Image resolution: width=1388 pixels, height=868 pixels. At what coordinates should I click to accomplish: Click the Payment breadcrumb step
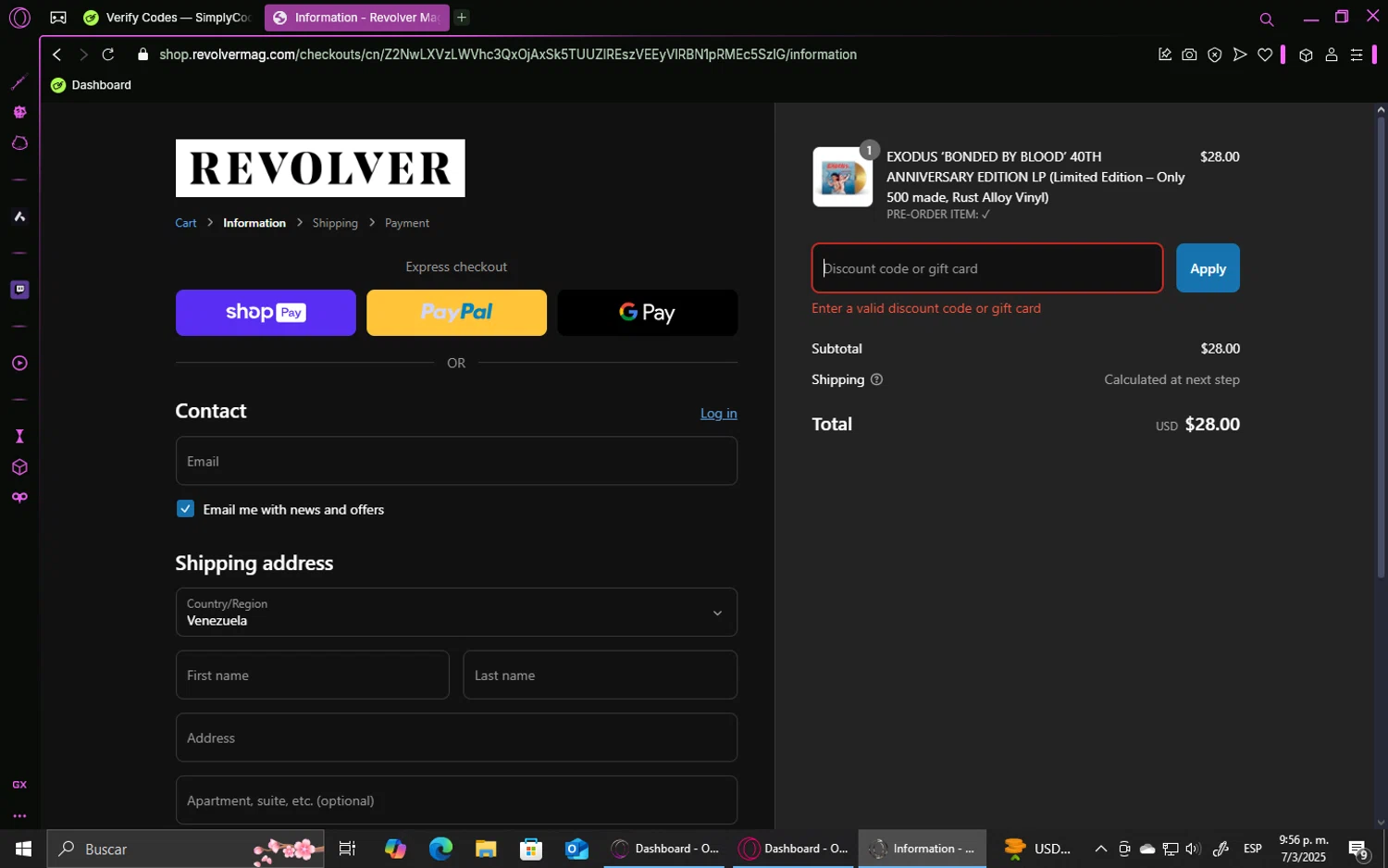(407, 223)
